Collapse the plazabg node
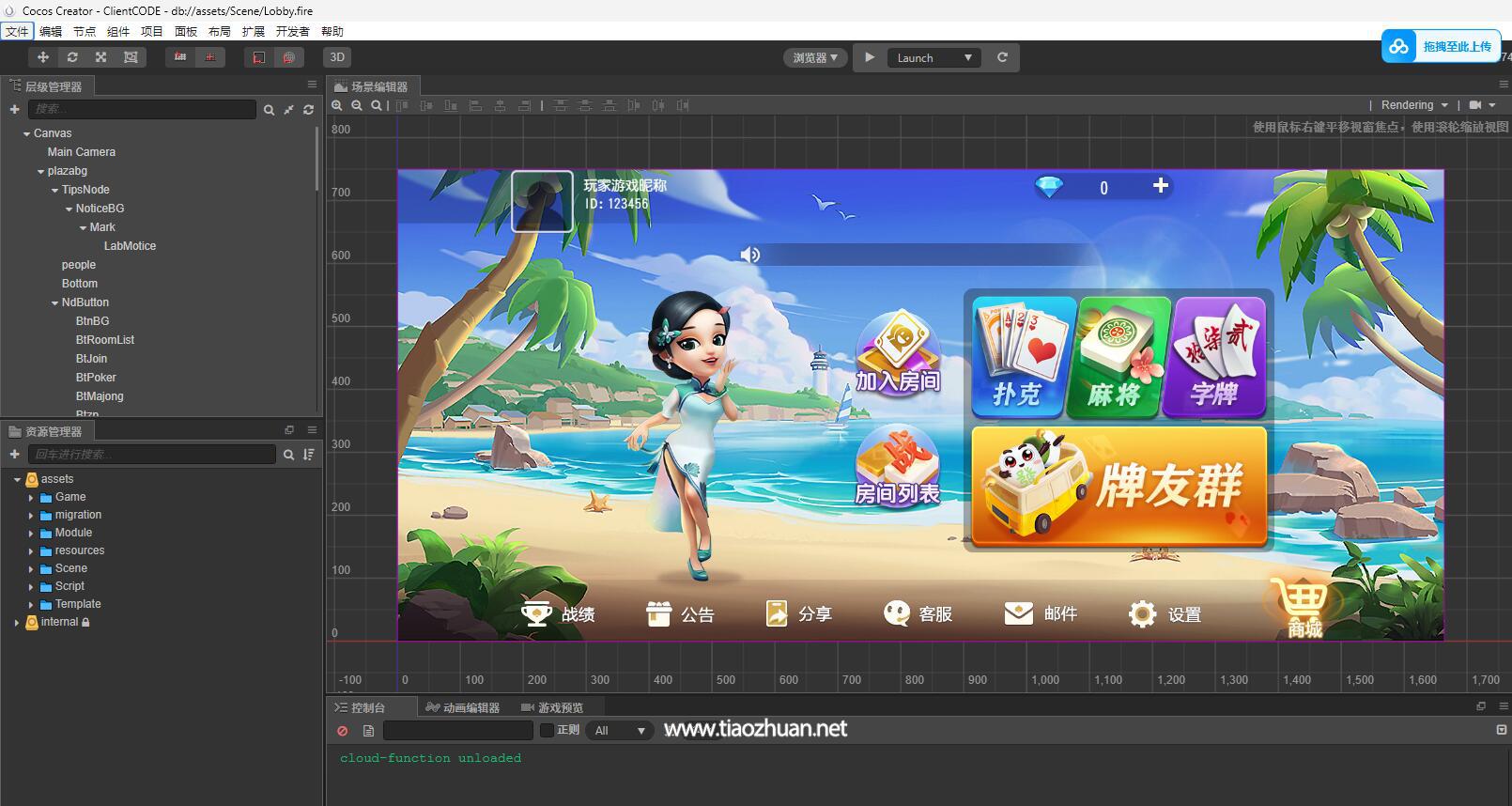 click(40, 172)
